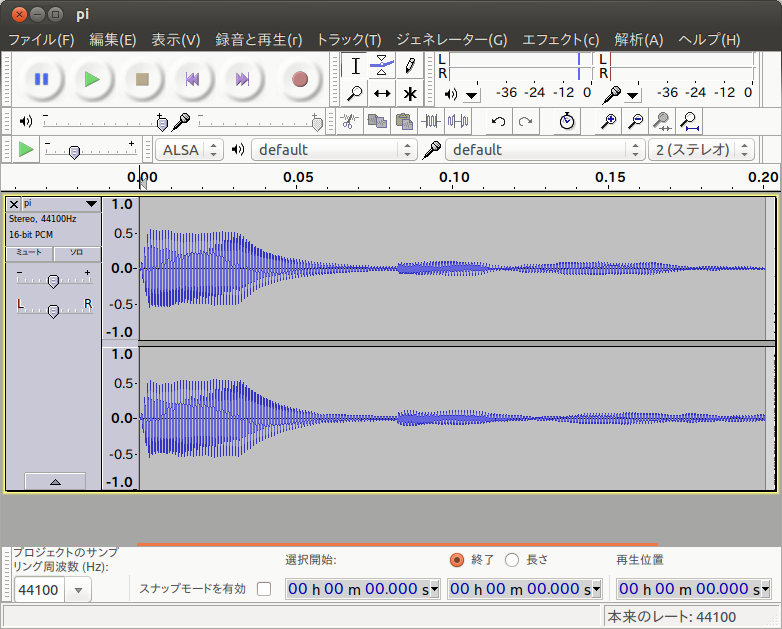
Task: Click the Record button
Action: [x=299, y=79]
